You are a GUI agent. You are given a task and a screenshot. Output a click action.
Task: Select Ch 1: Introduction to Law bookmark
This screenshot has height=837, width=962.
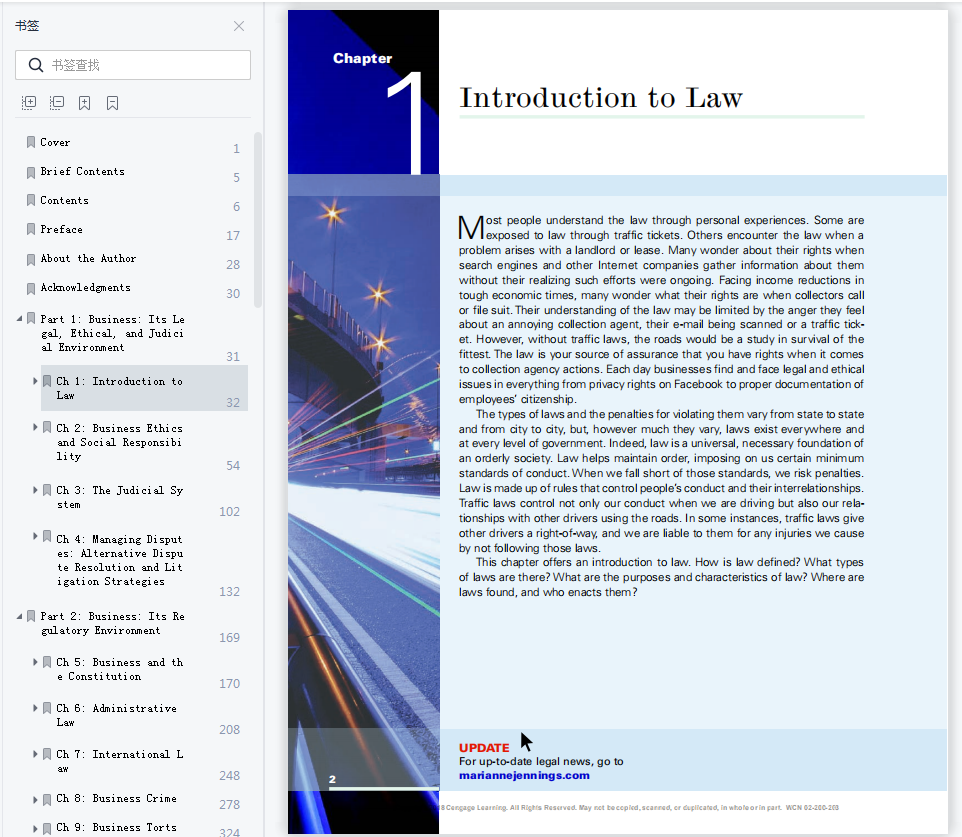click(x=120, y=388)
